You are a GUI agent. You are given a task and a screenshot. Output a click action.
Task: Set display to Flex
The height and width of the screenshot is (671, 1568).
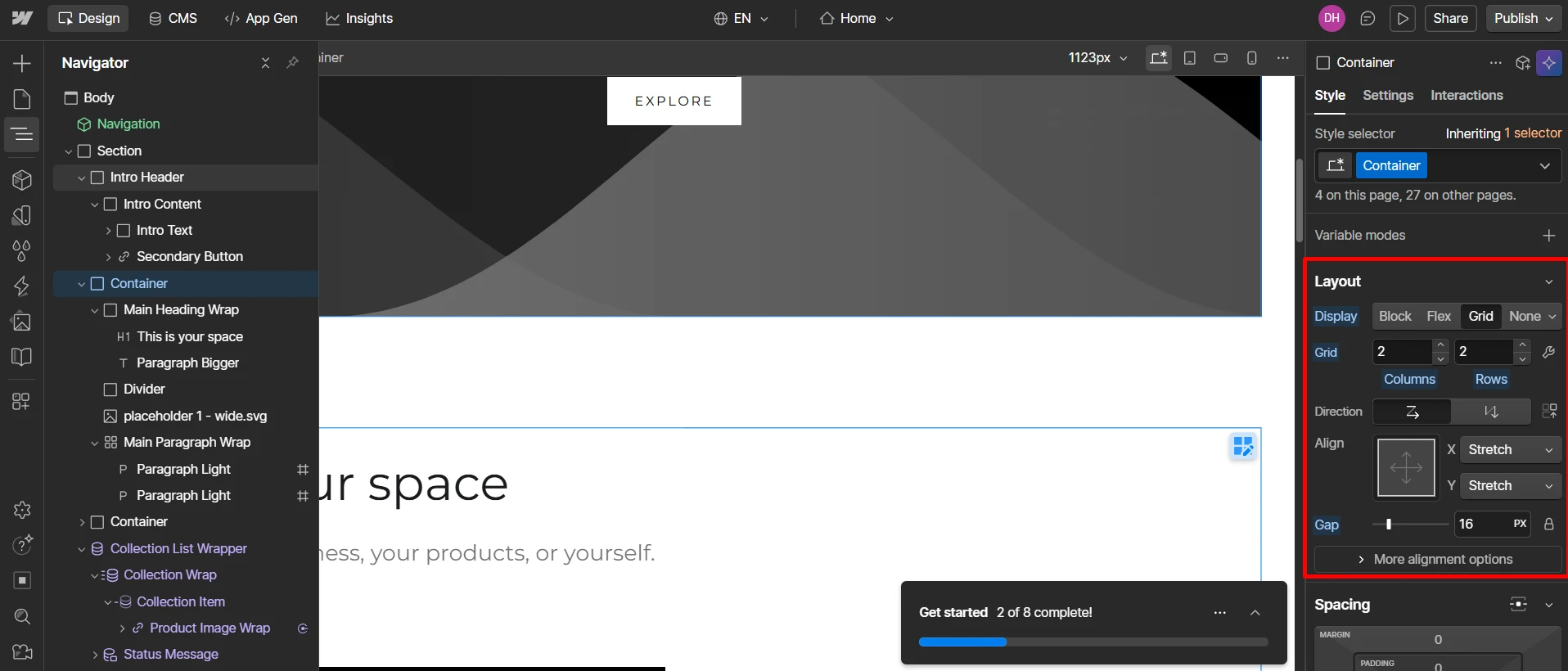(x=1439, y=317)
